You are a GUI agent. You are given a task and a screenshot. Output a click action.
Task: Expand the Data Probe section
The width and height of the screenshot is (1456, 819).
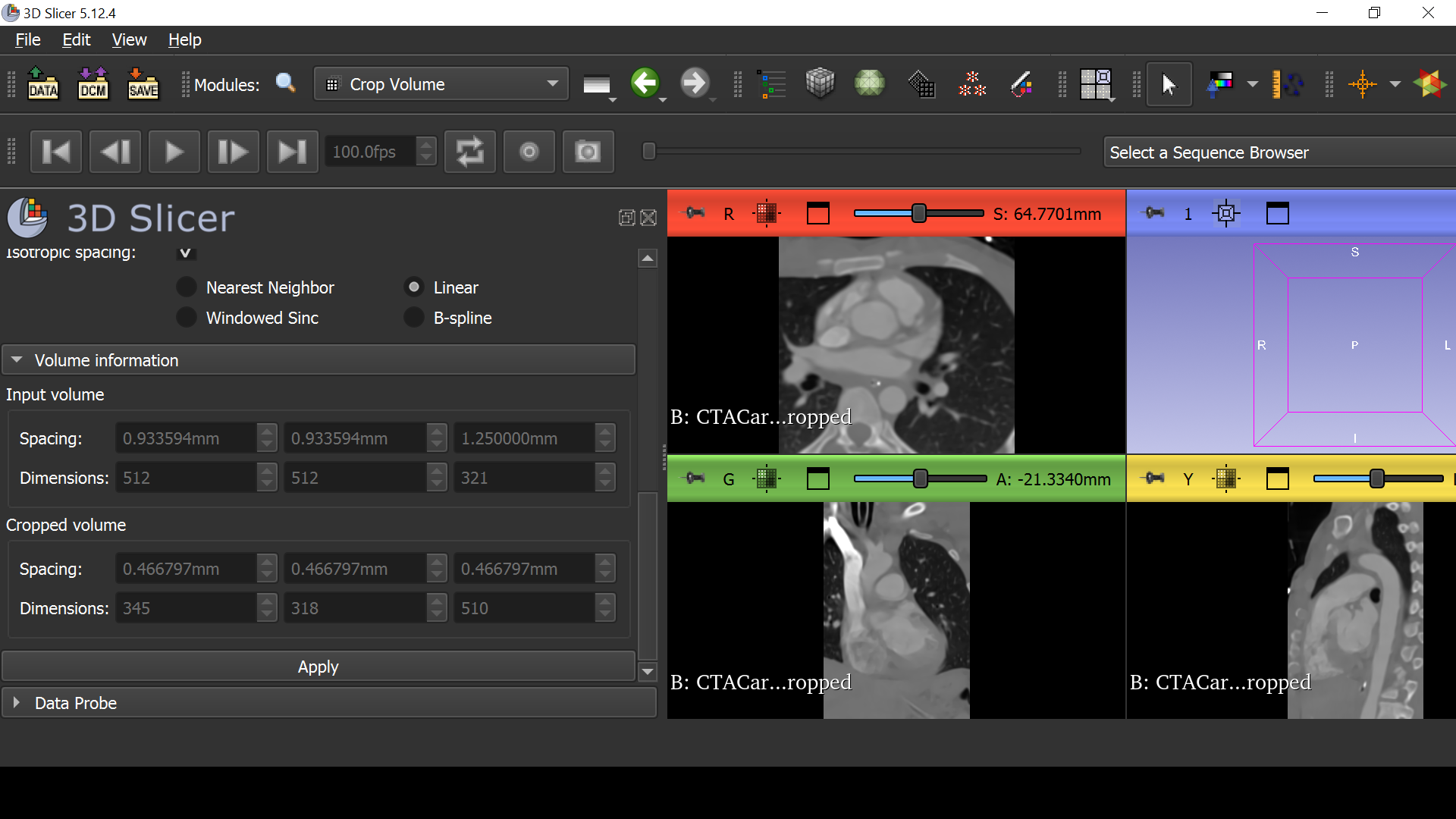329,703
